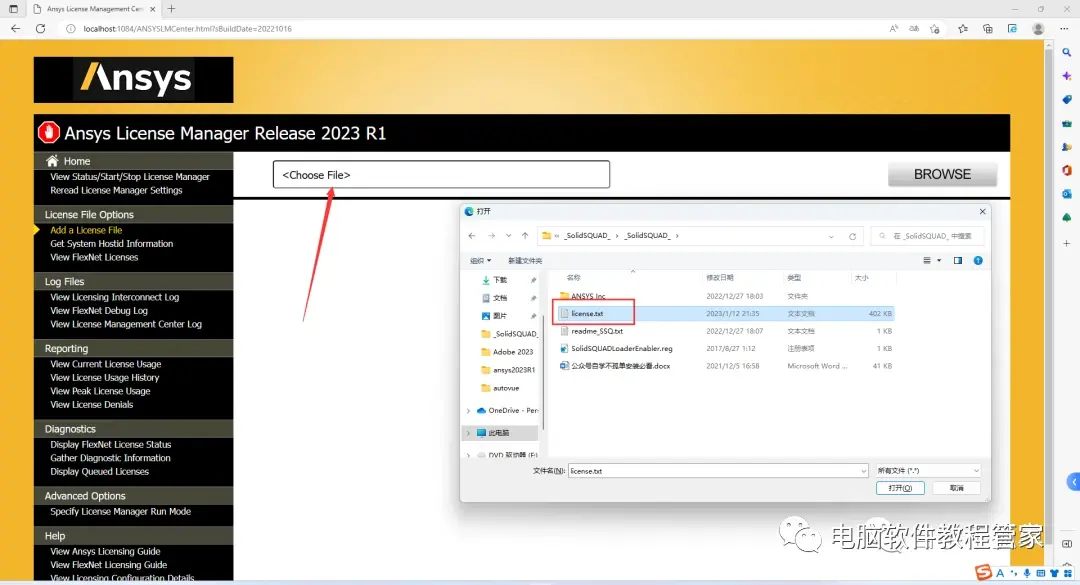Image resolution: width=1080 pixels, height=585 pixels.
Task: Click the browser address bar URL
Action: (187, 29)
